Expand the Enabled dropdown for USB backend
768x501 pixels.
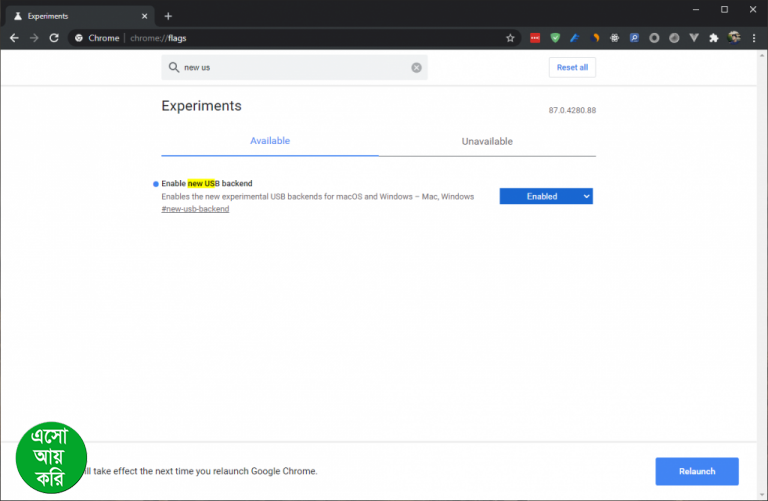coord(546,196)
